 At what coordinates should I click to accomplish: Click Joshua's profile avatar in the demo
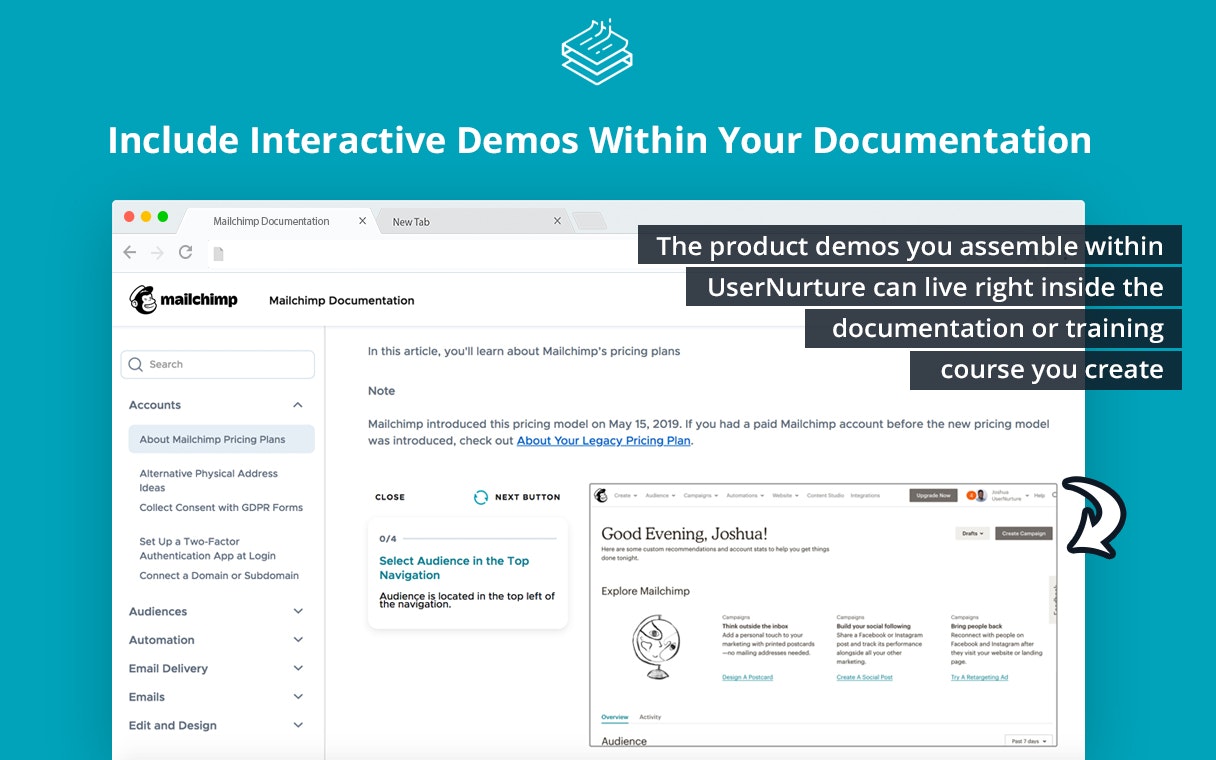coord(980,495)
